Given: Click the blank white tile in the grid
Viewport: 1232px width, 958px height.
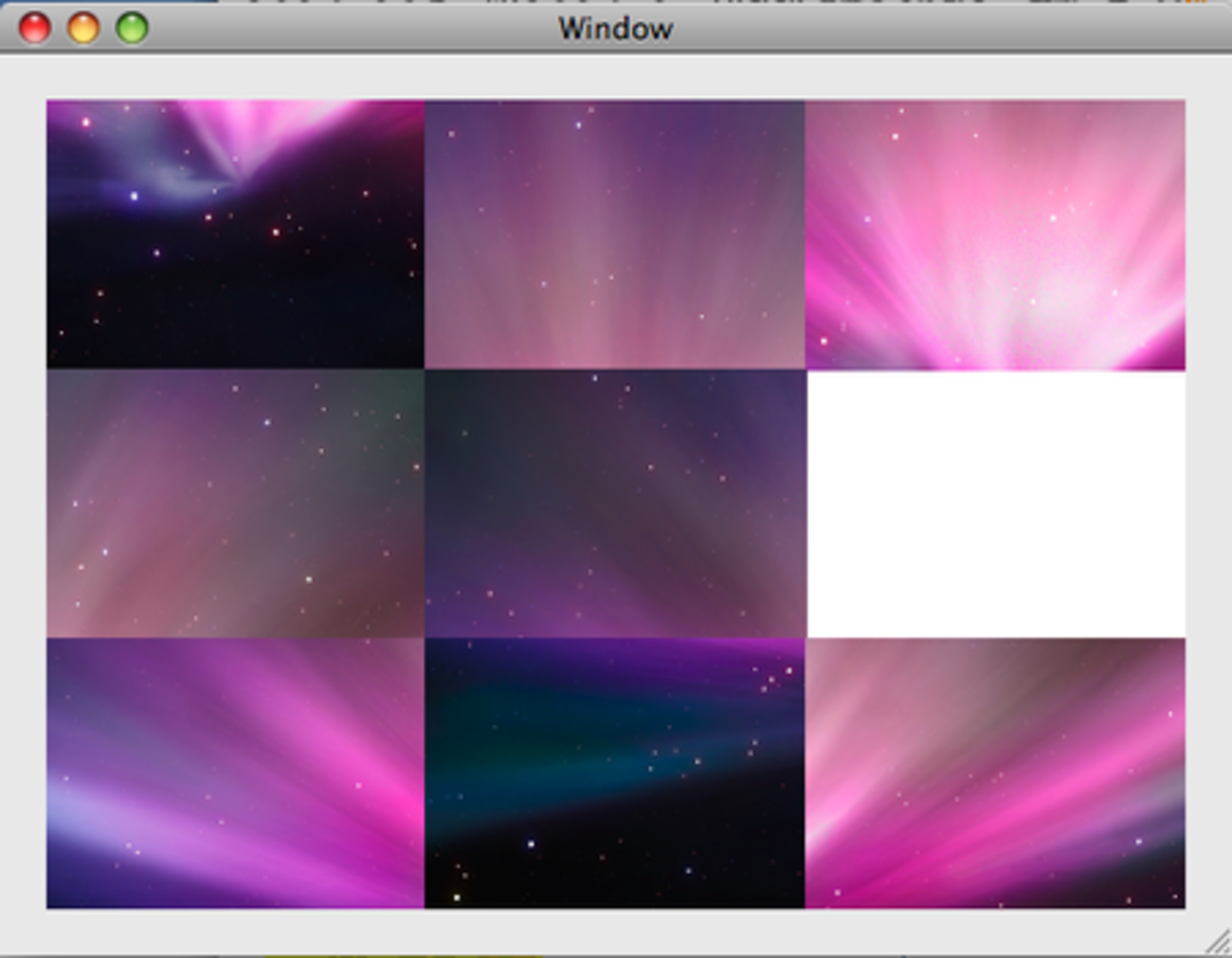Looking at the screenshot, I should (995, 503).
